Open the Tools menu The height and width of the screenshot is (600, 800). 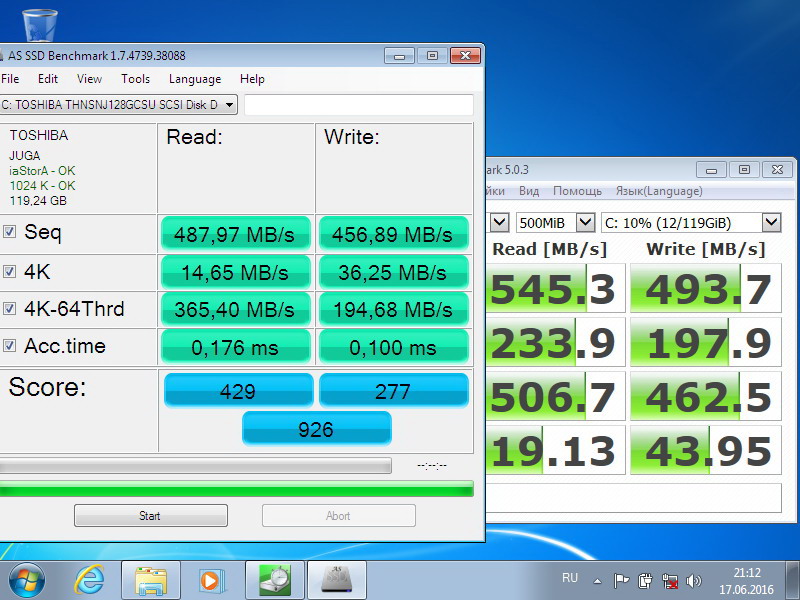coord(135,79)
